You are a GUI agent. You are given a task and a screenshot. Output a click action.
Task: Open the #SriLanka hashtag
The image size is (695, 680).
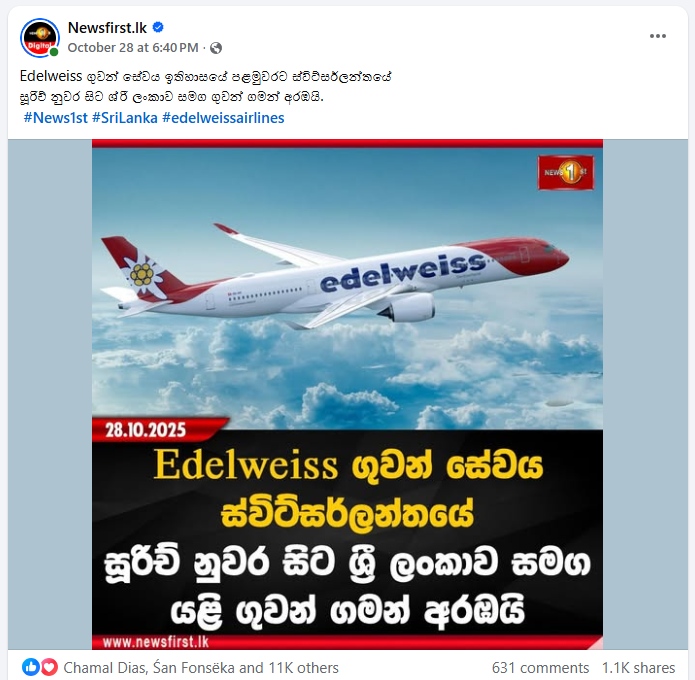125,118
